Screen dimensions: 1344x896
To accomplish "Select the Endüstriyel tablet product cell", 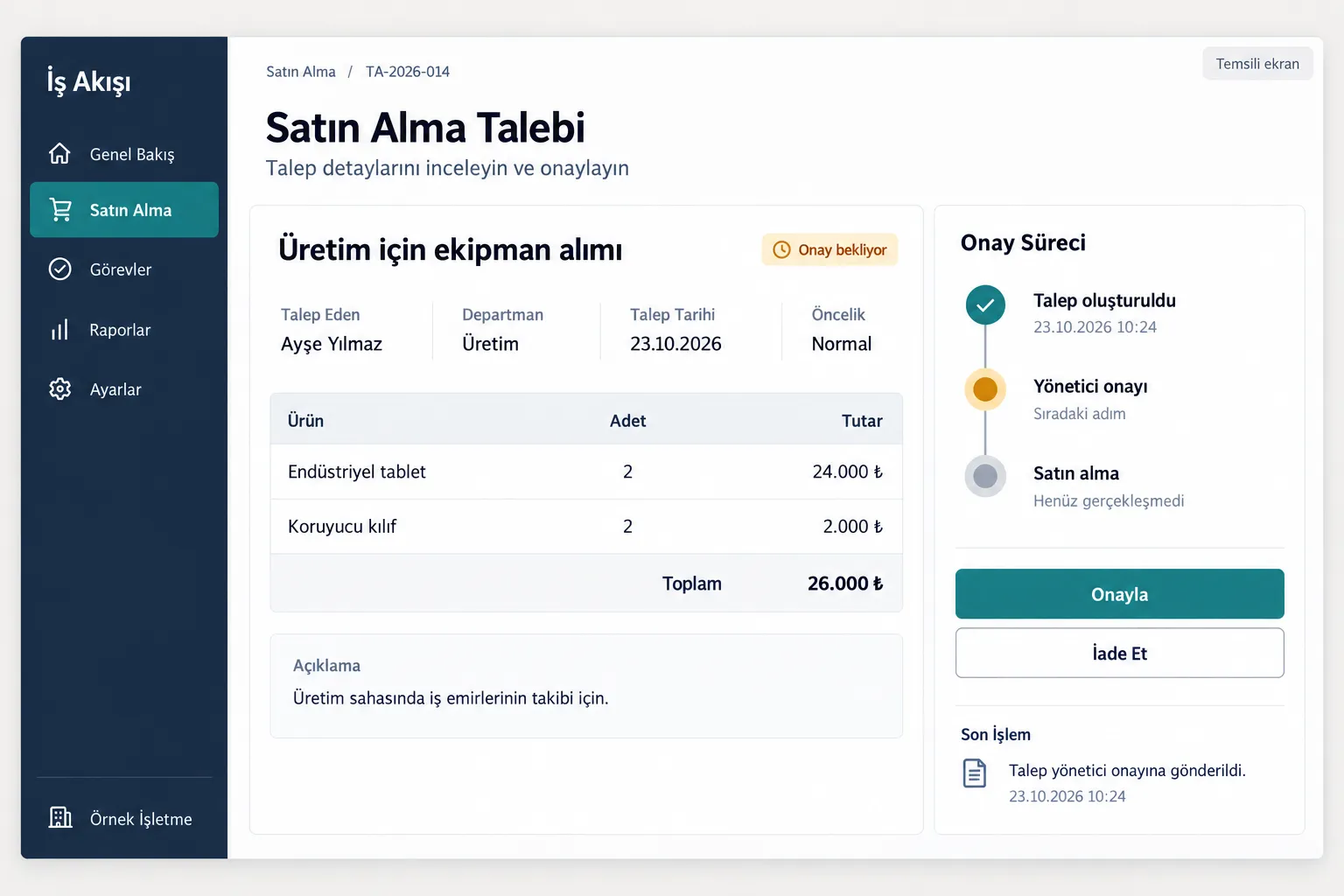I will point(357,472).
